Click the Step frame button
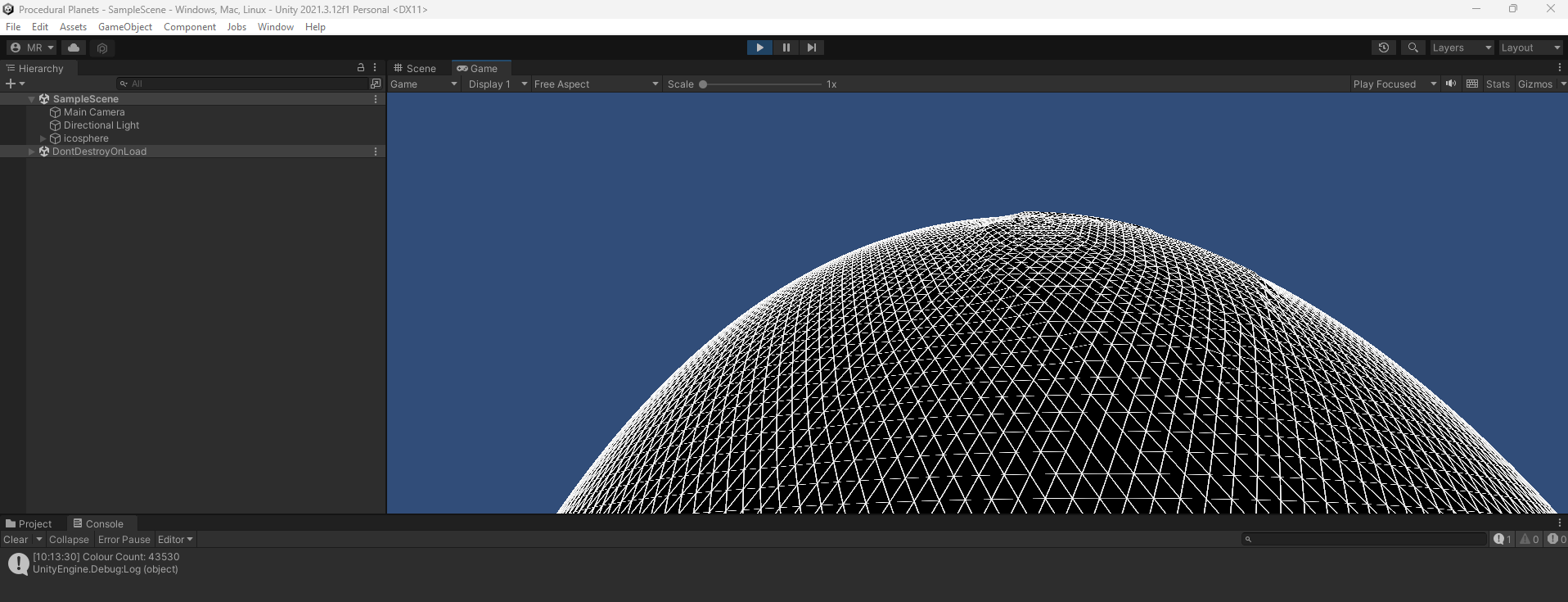 click(811, 48)
